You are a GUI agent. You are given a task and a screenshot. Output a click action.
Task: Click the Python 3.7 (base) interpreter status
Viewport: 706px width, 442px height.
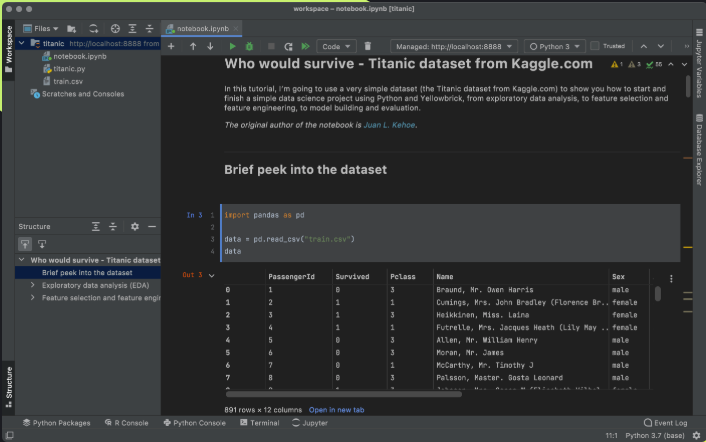655,436
